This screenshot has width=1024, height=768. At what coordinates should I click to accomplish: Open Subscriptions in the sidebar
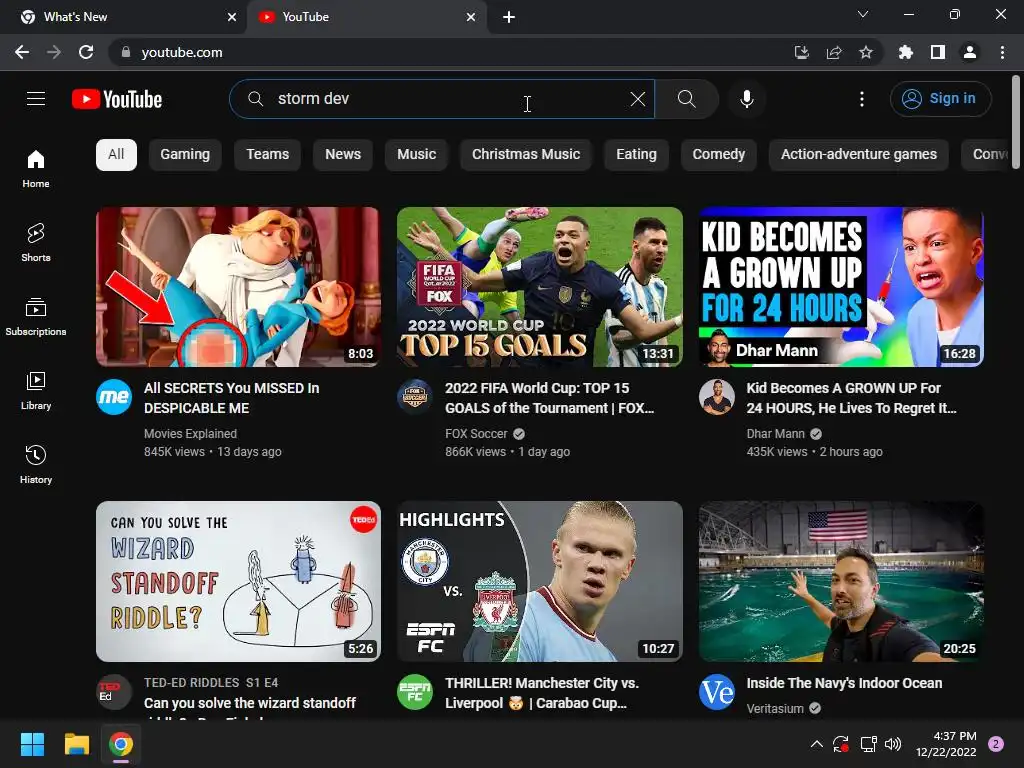[36, 317]
